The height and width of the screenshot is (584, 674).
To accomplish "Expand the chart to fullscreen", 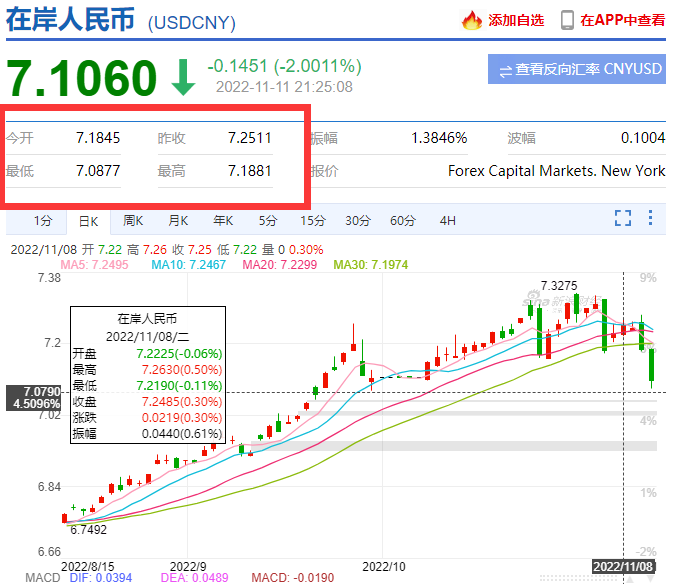I will tap(623, 219).
